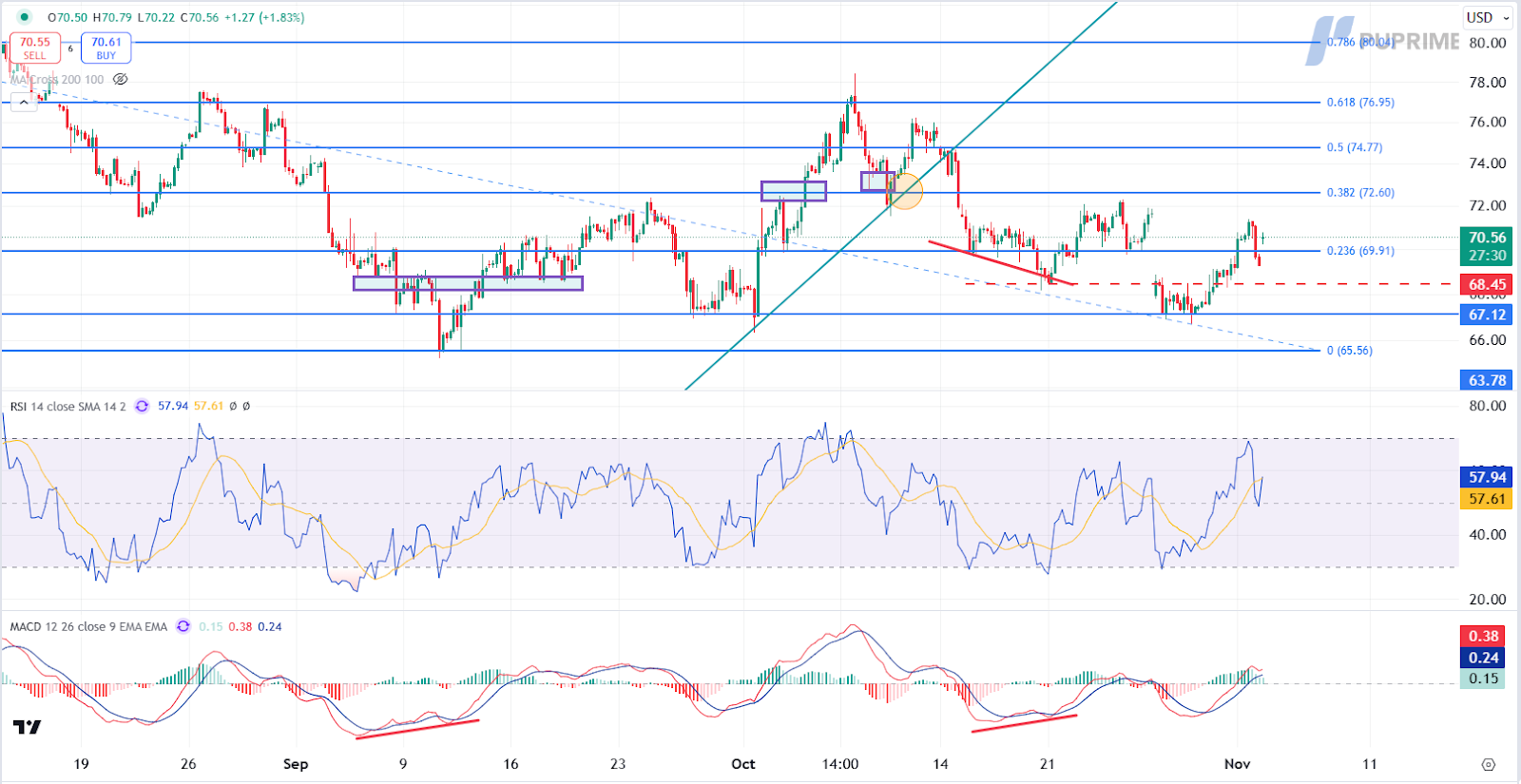Click the spread value 6 between Sell and Buy
Viewport: 1521px width, 784px height.
point(70,48)
